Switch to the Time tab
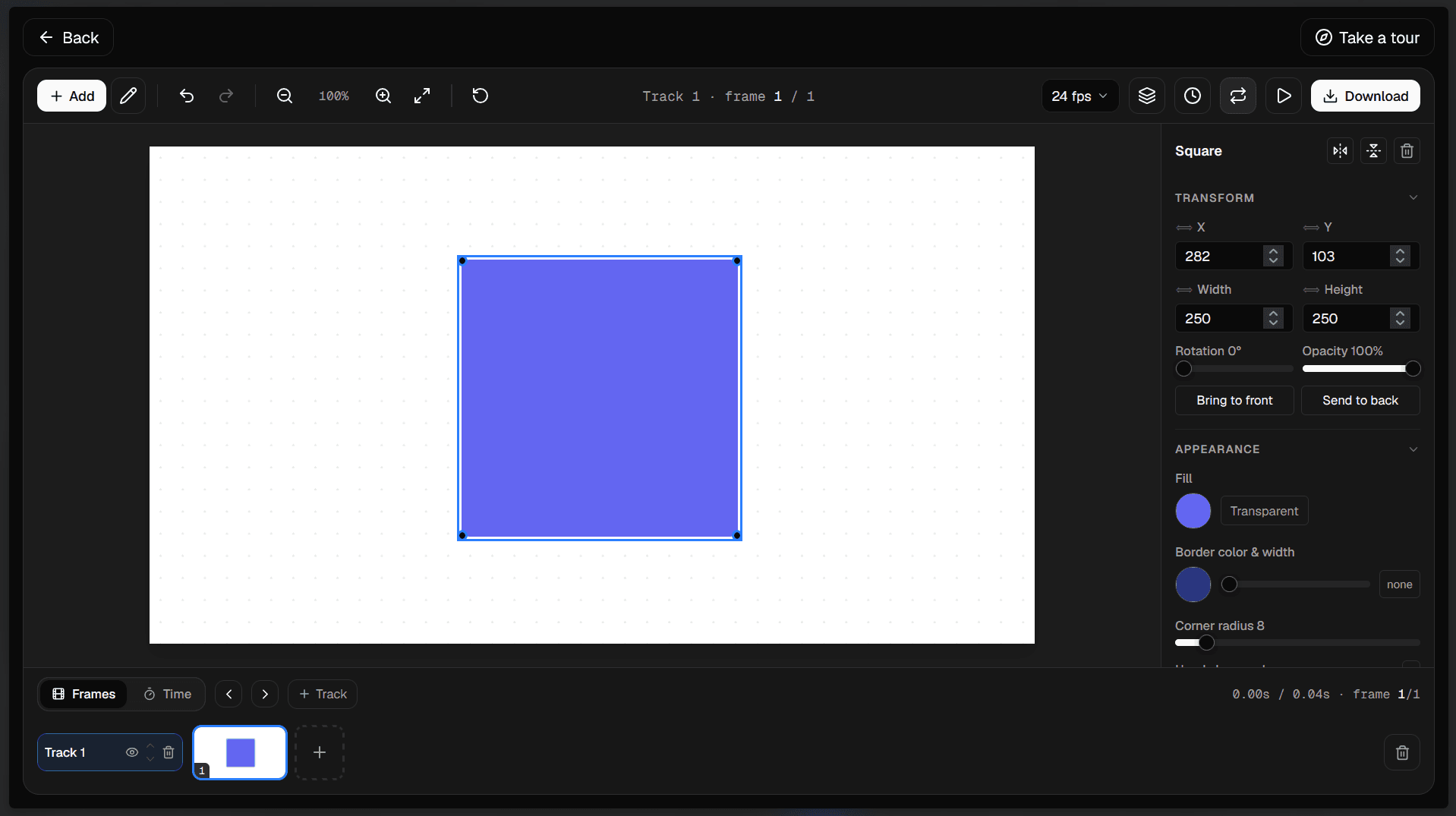The image size is (1456, 816). click(168, 694)
